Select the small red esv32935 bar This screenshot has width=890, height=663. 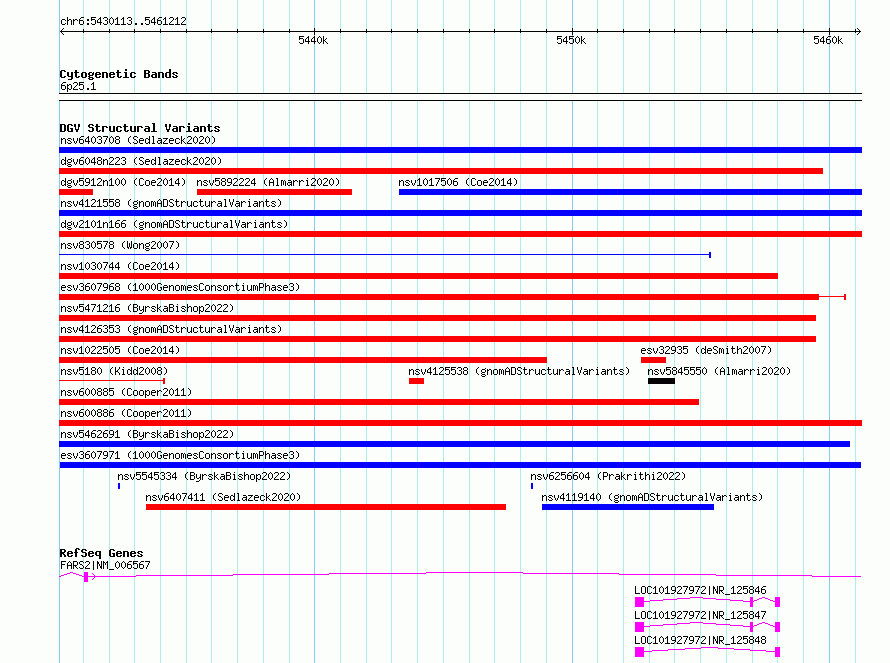pyautogui.click(x=653, y=360)
